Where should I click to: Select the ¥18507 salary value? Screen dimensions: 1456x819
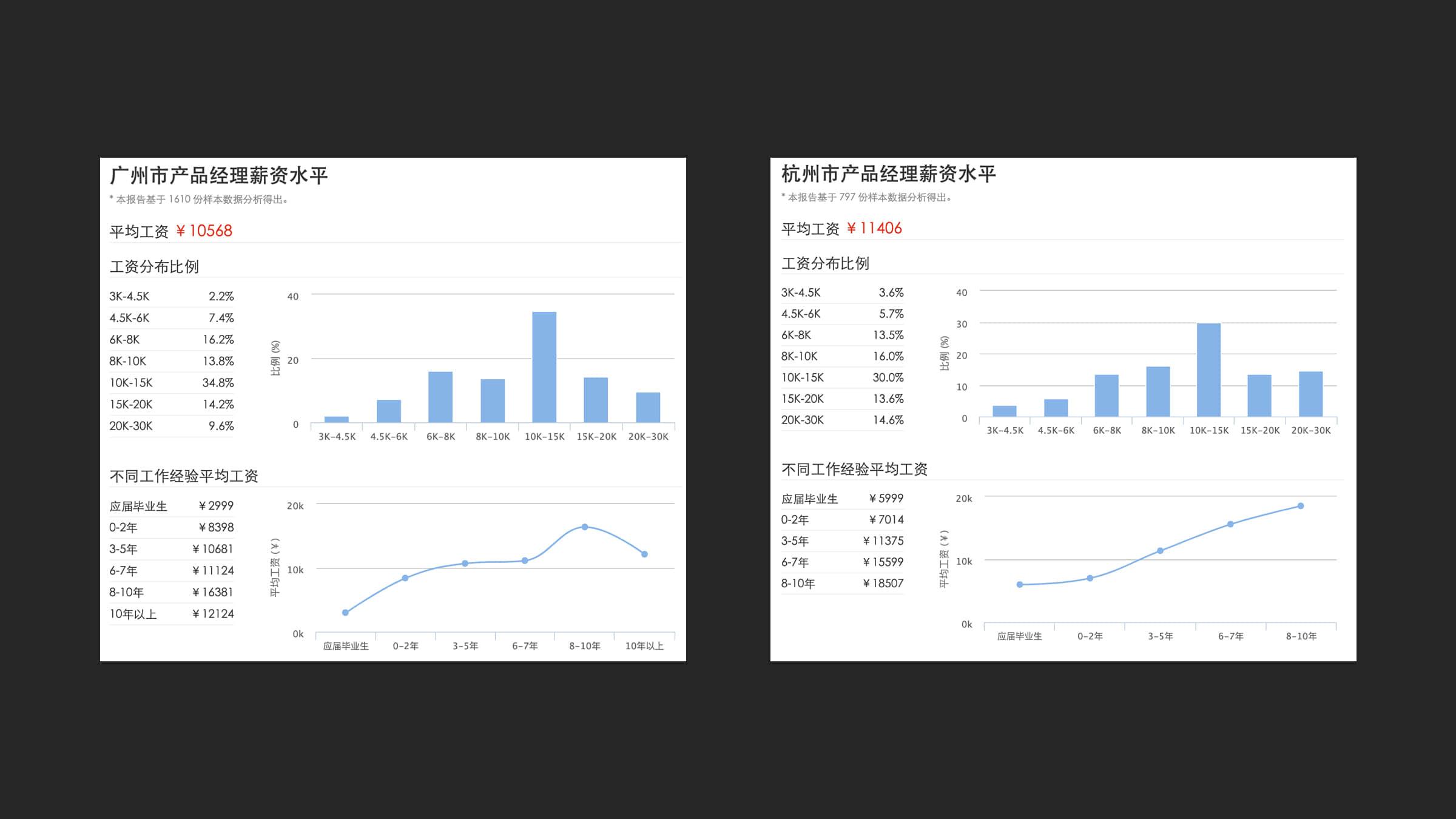[x=883, y=584]
